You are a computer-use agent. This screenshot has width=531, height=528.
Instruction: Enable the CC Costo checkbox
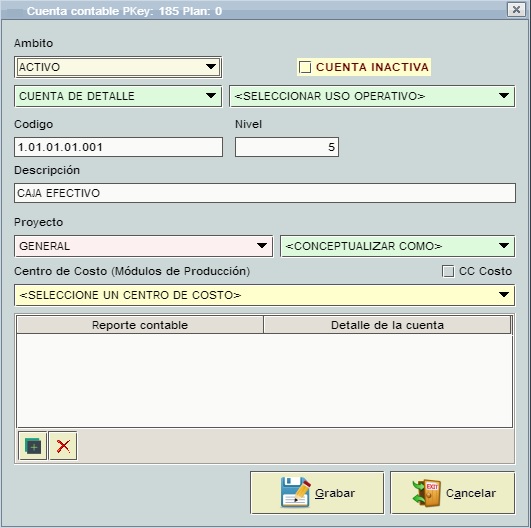point(448,271)
